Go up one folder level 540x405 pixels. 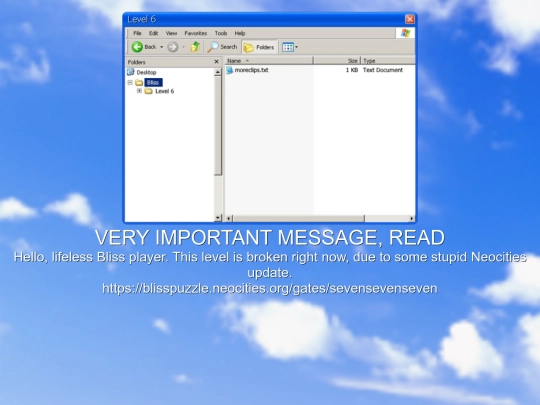pyautogui.click(x=195, y=47)
